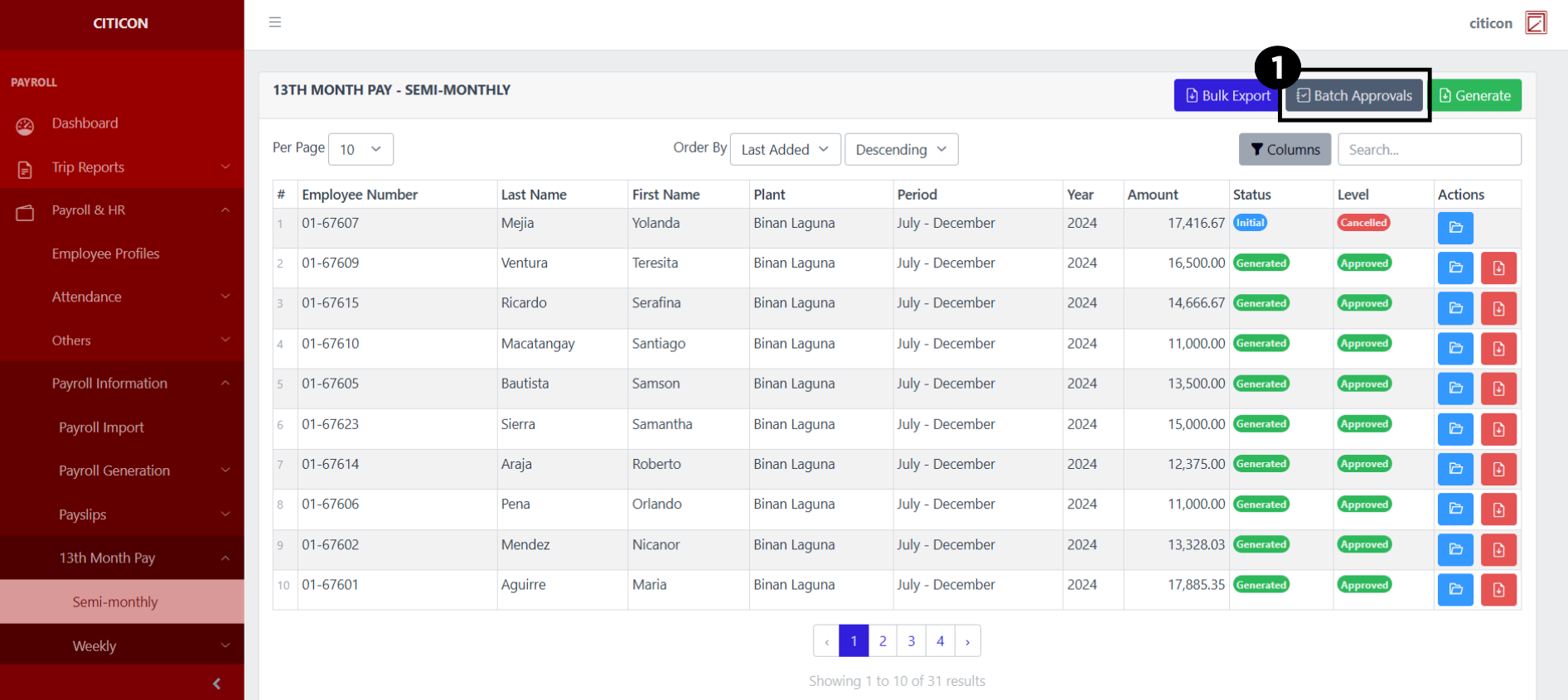Screen dimensions: 1568x700
Task: Select Payroll Import menu item
Action: tap(101, 427)
